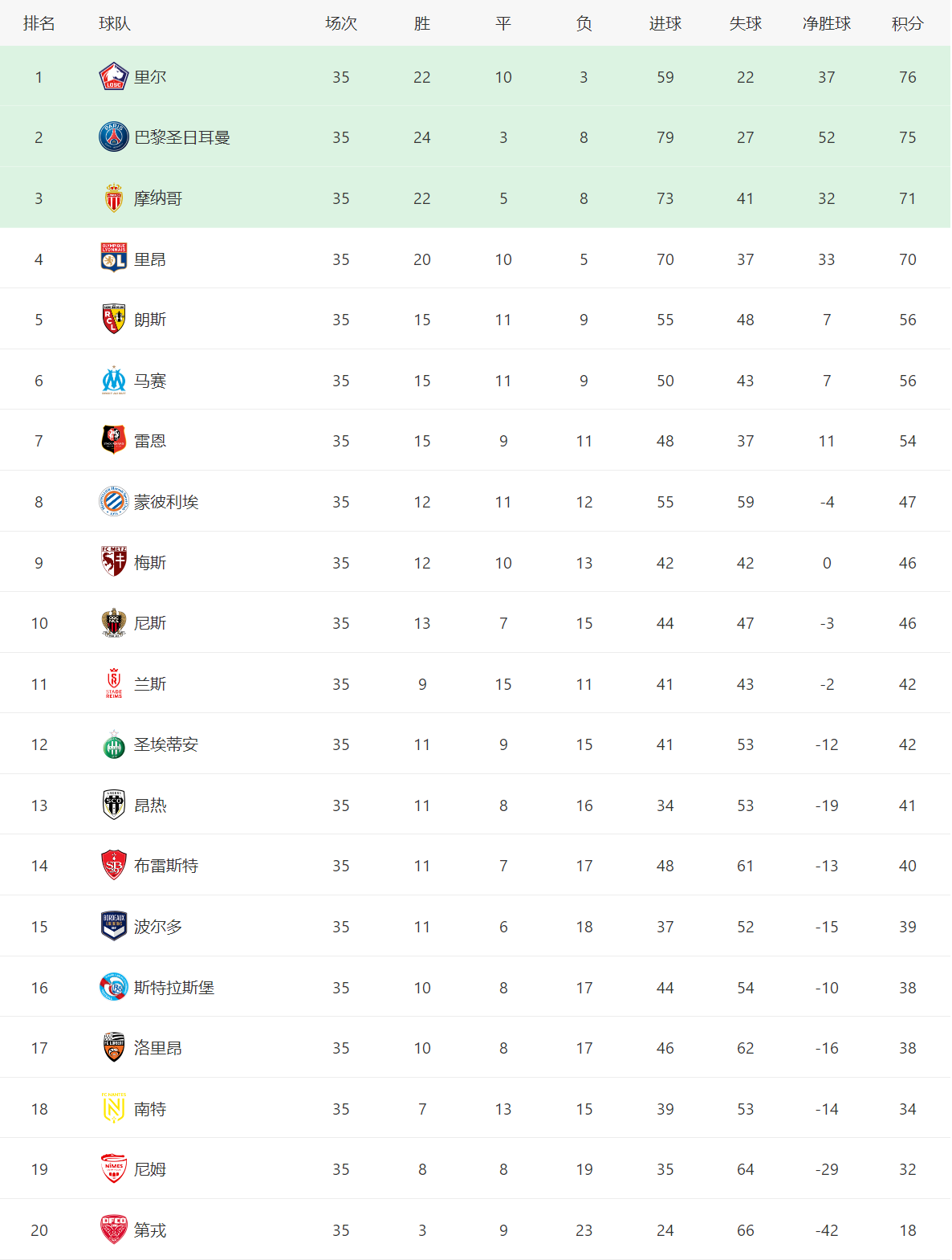Click the Saint-Étienne (圣埃蒂安) green crest

113,745
